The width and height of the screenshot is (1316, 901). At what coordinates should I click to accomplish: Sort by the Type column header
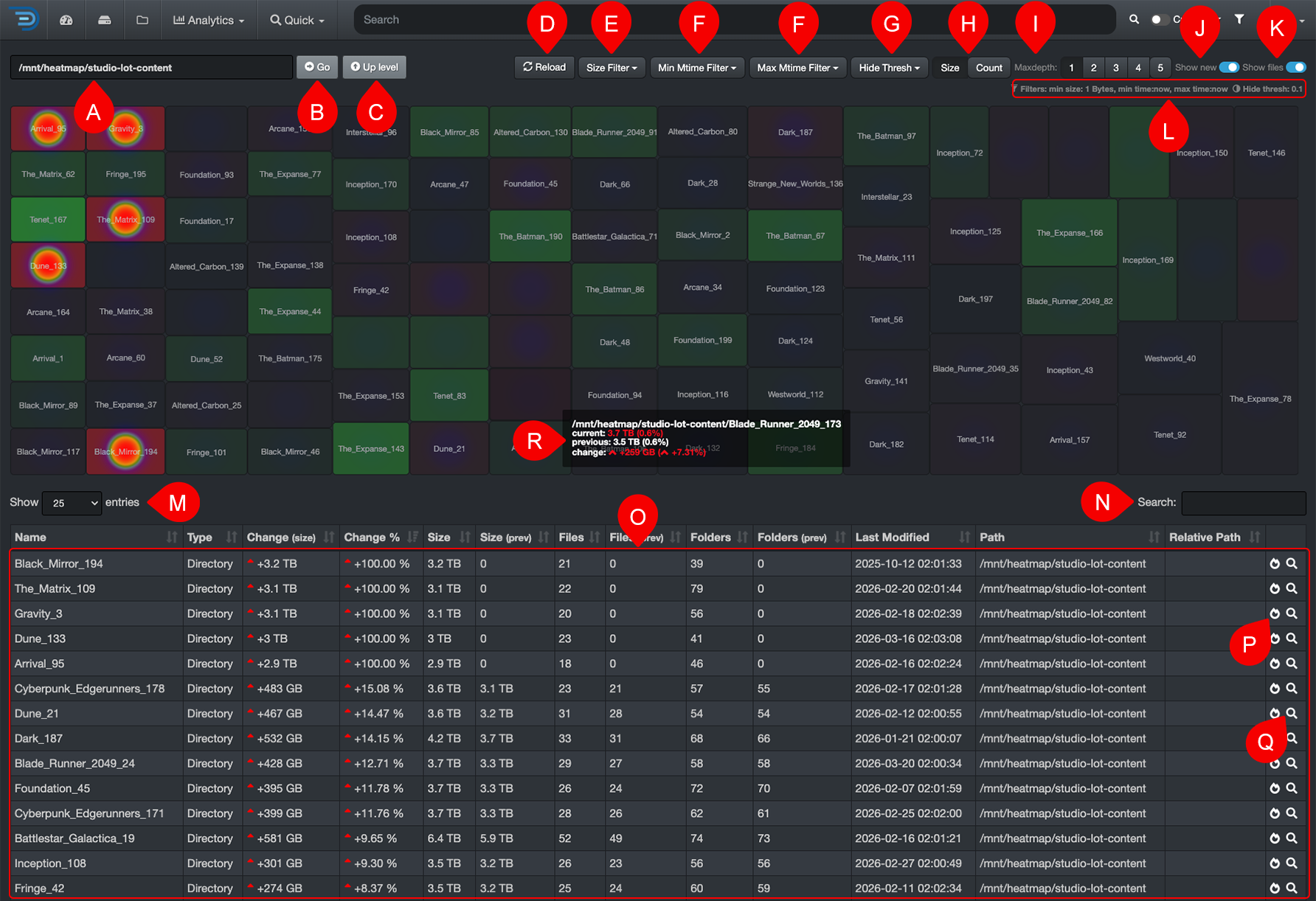point(212,538)
